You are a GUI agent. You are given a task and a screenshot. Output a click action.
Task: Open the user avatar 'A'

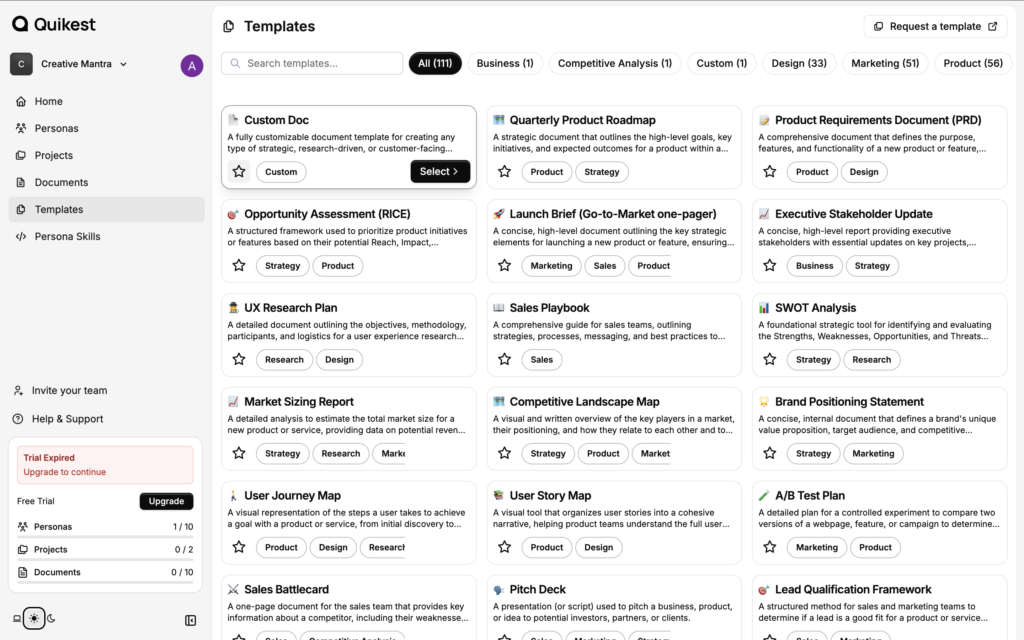coord(191,66)
